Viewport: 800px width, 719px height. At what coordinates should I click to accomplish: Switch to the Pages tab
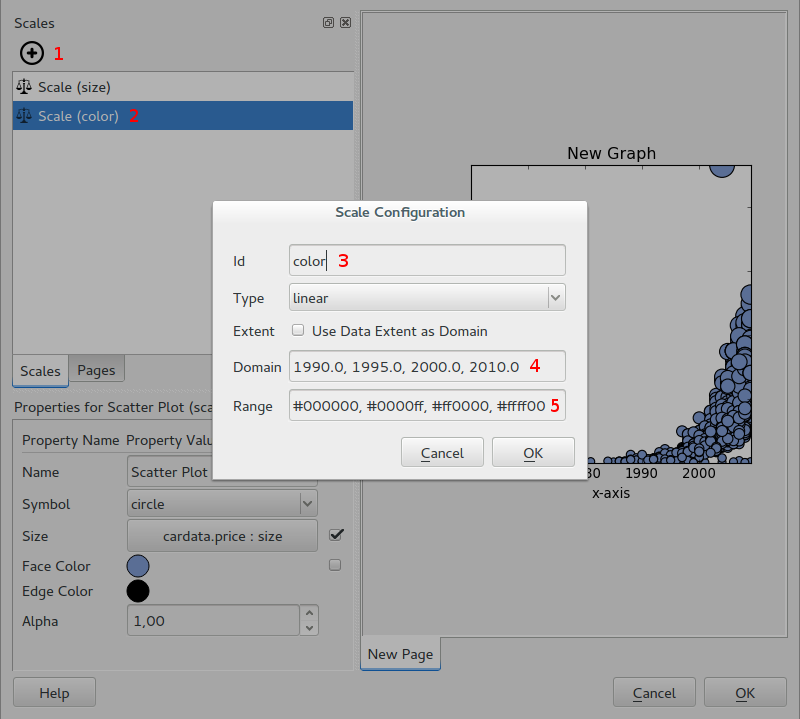click(x=96, y=369)
